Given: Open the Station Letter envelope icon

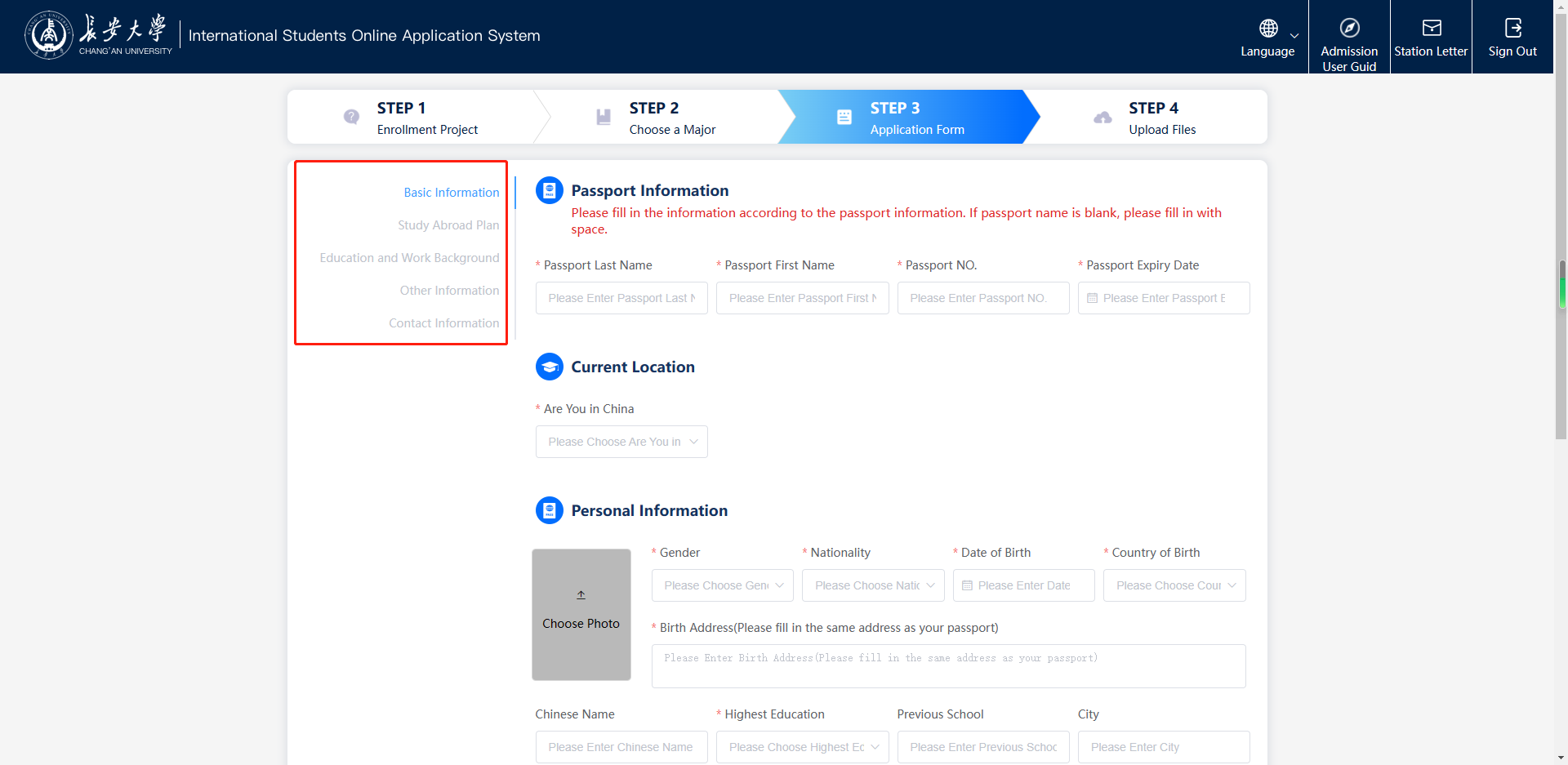Looking at the screenshot, I should [x=1431, y=28].
